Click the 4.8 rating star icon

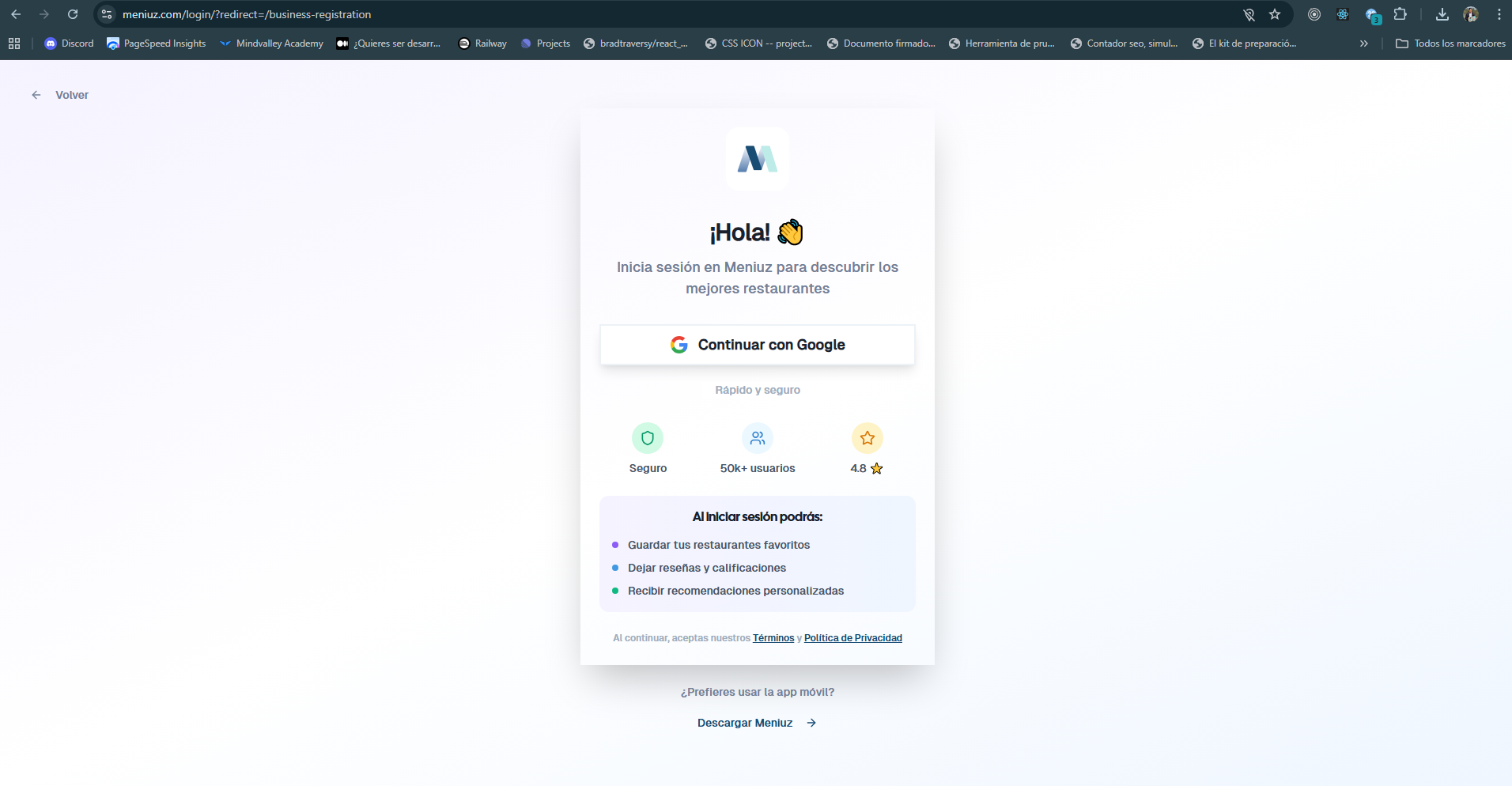867,437
